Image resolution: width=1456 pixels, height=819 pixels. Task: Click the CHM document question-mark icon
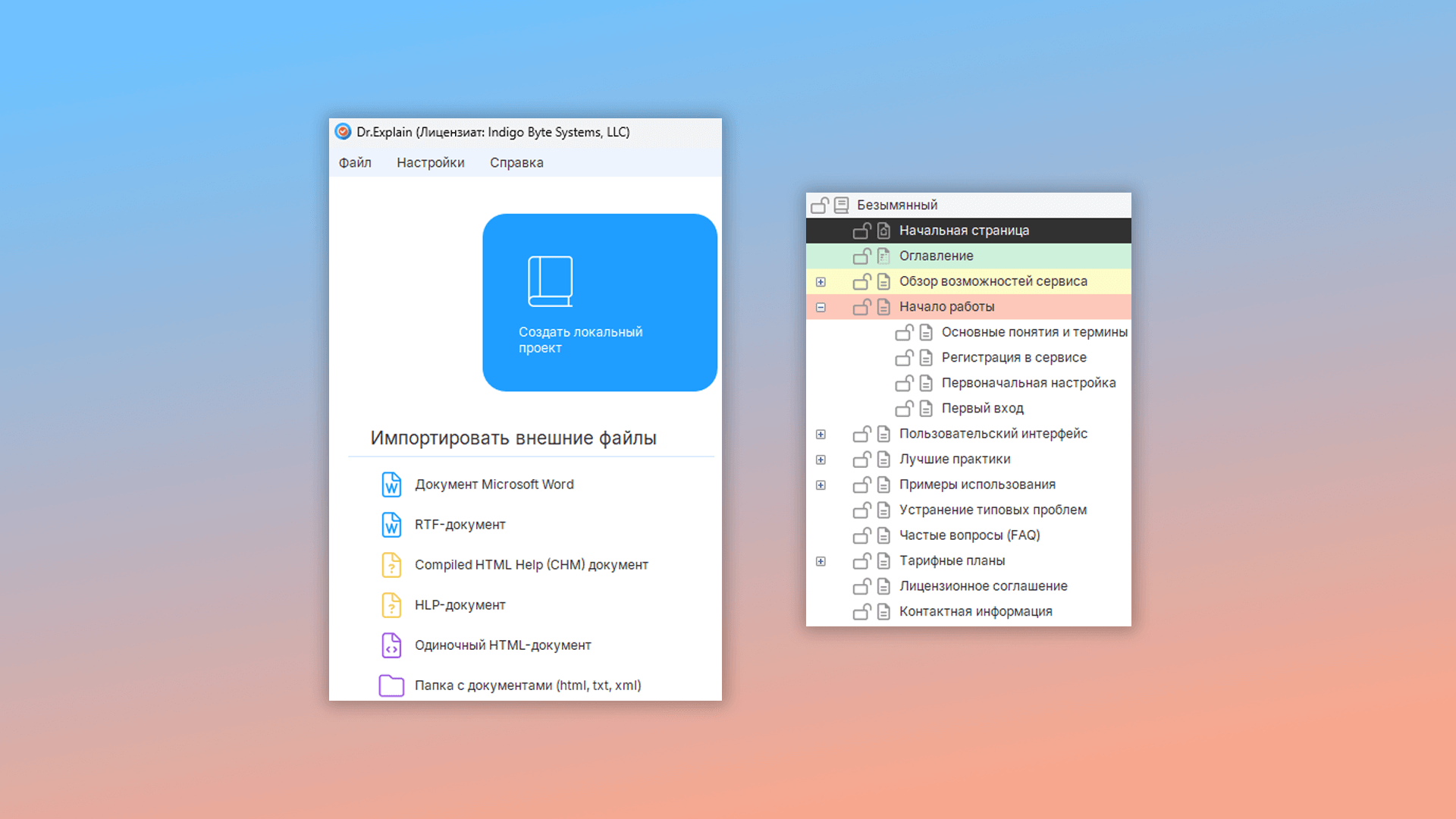click(391, 565)
